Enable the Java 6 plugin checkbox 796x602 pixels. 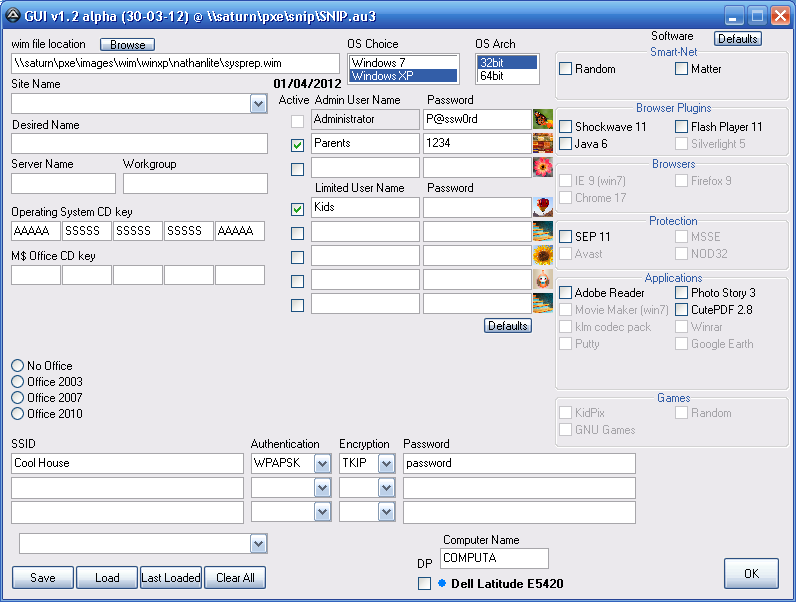[x=566, y=144]
